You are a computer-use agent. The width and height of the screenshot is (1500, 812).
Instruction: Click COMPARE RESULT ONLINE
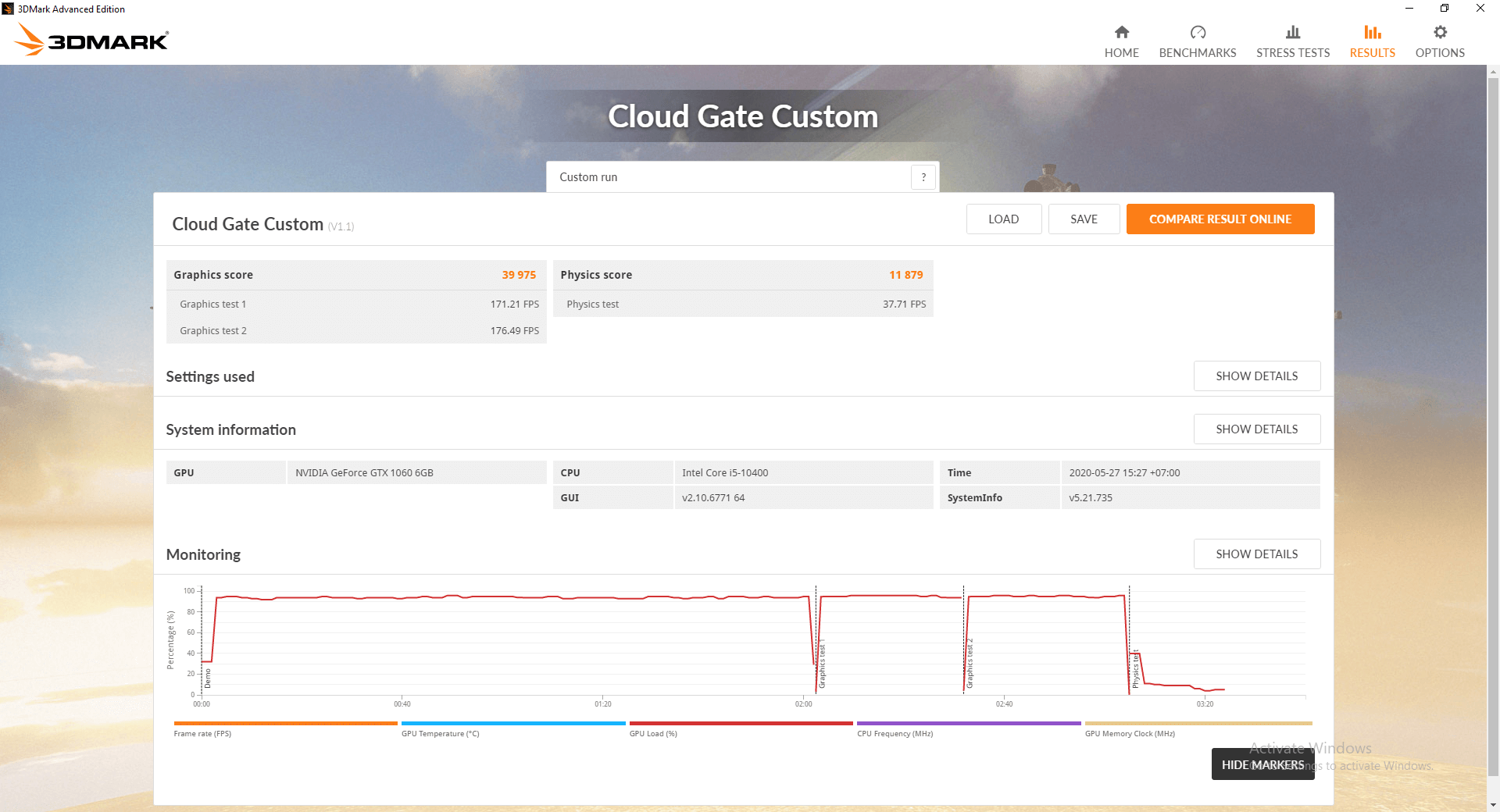[x=1220, y=219]
